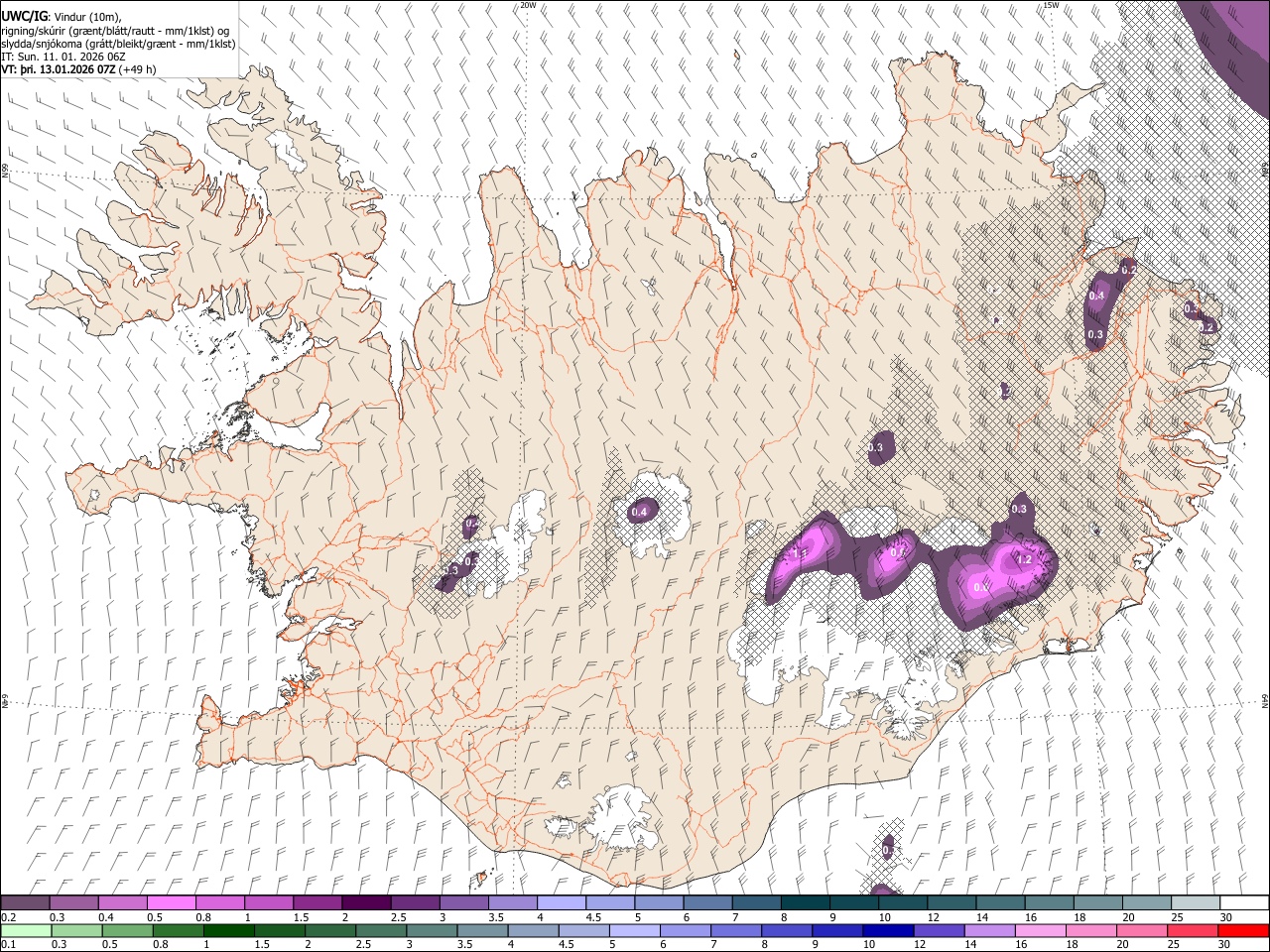Click the 'slydda/snjókoma (grátt/bleikt/grænt' description line
This screenshot has width=1270, height=952.
point(118,44)
